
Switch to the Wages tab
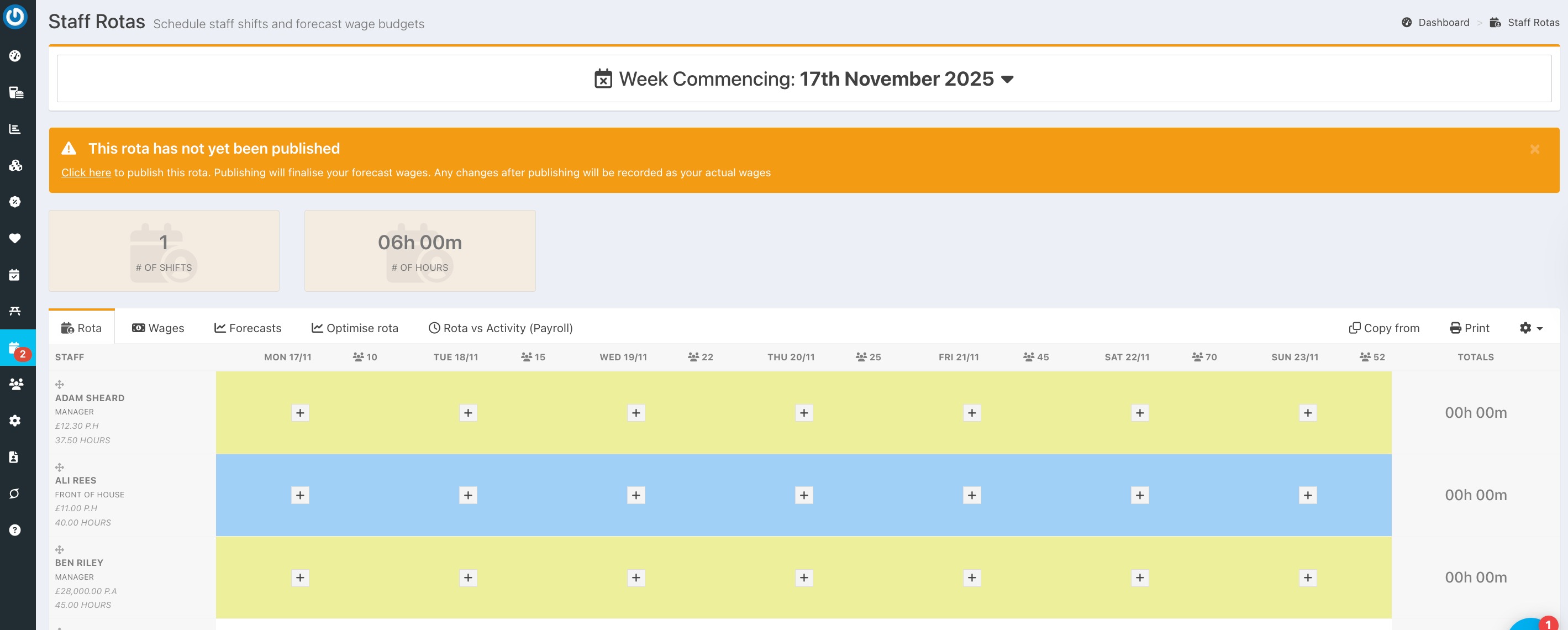click(158, 328)
